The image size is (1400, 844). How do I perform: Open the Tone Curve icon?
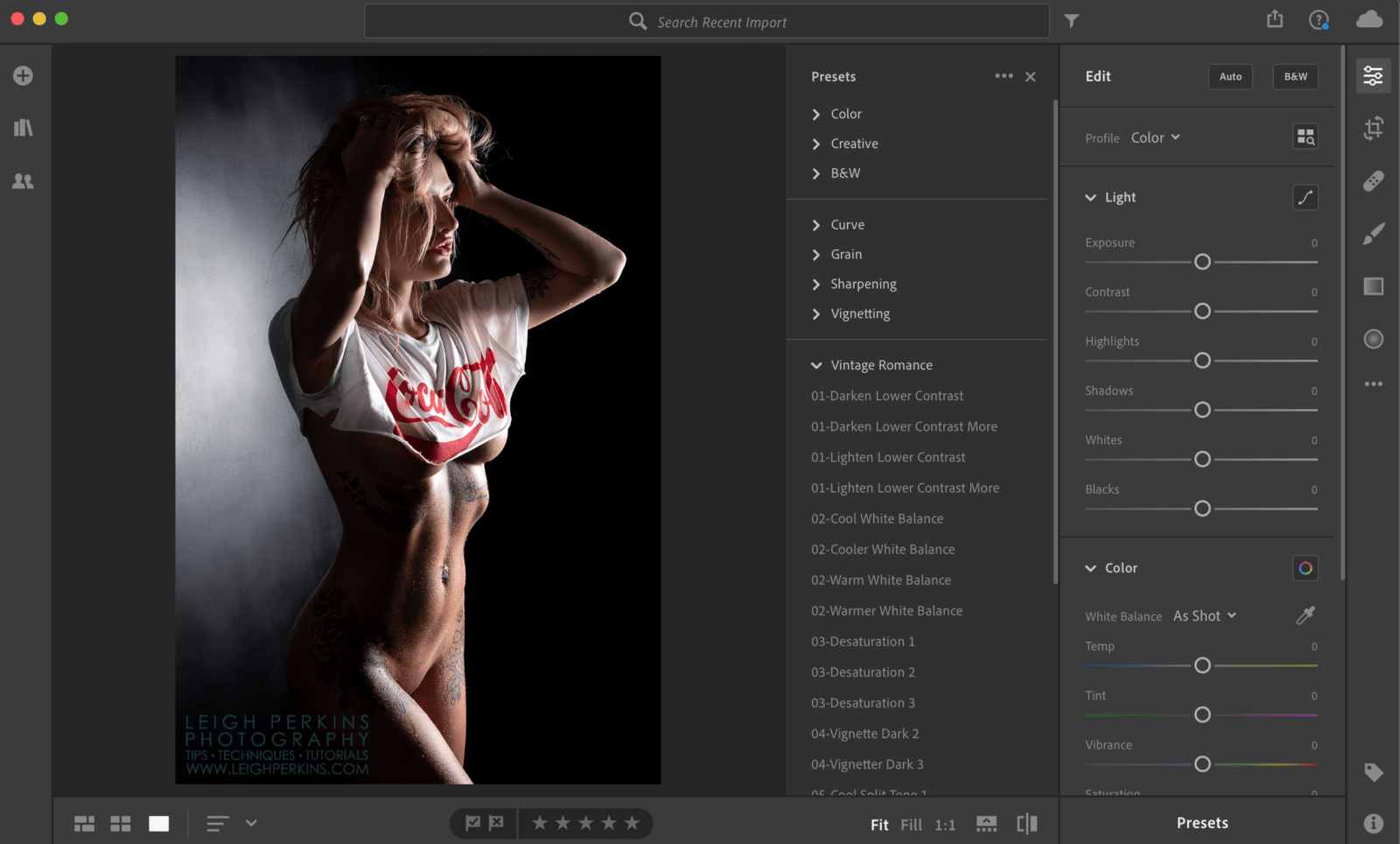point(1305,198)
